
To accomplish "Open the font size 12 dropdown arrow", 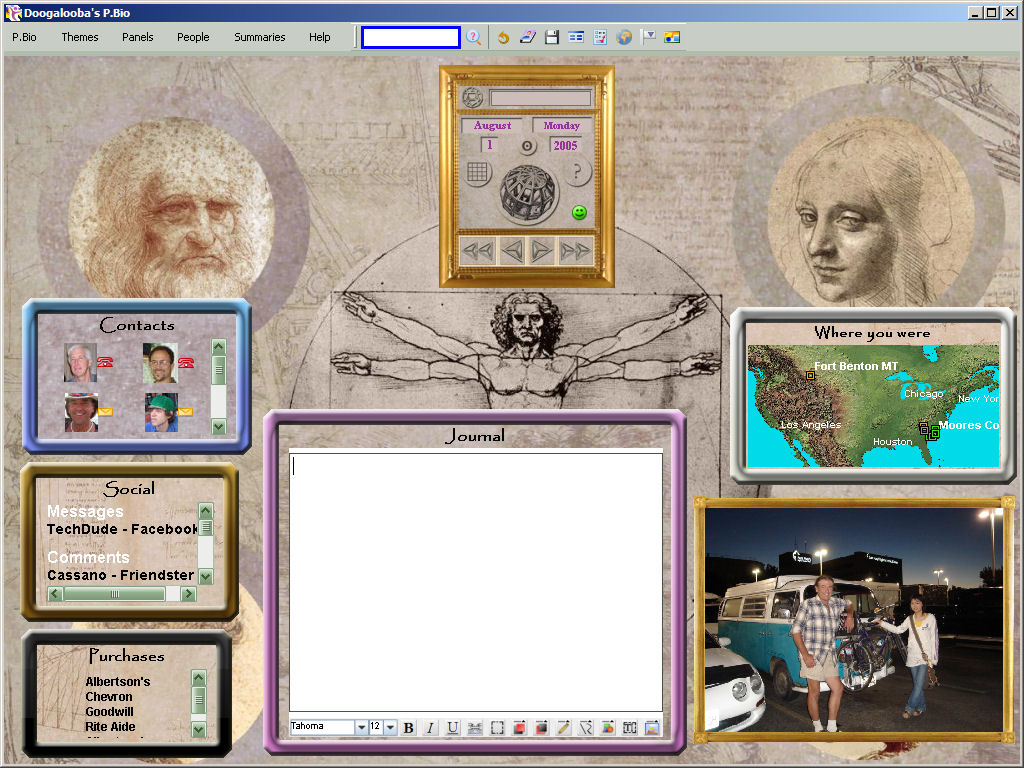I will (390, 728).
